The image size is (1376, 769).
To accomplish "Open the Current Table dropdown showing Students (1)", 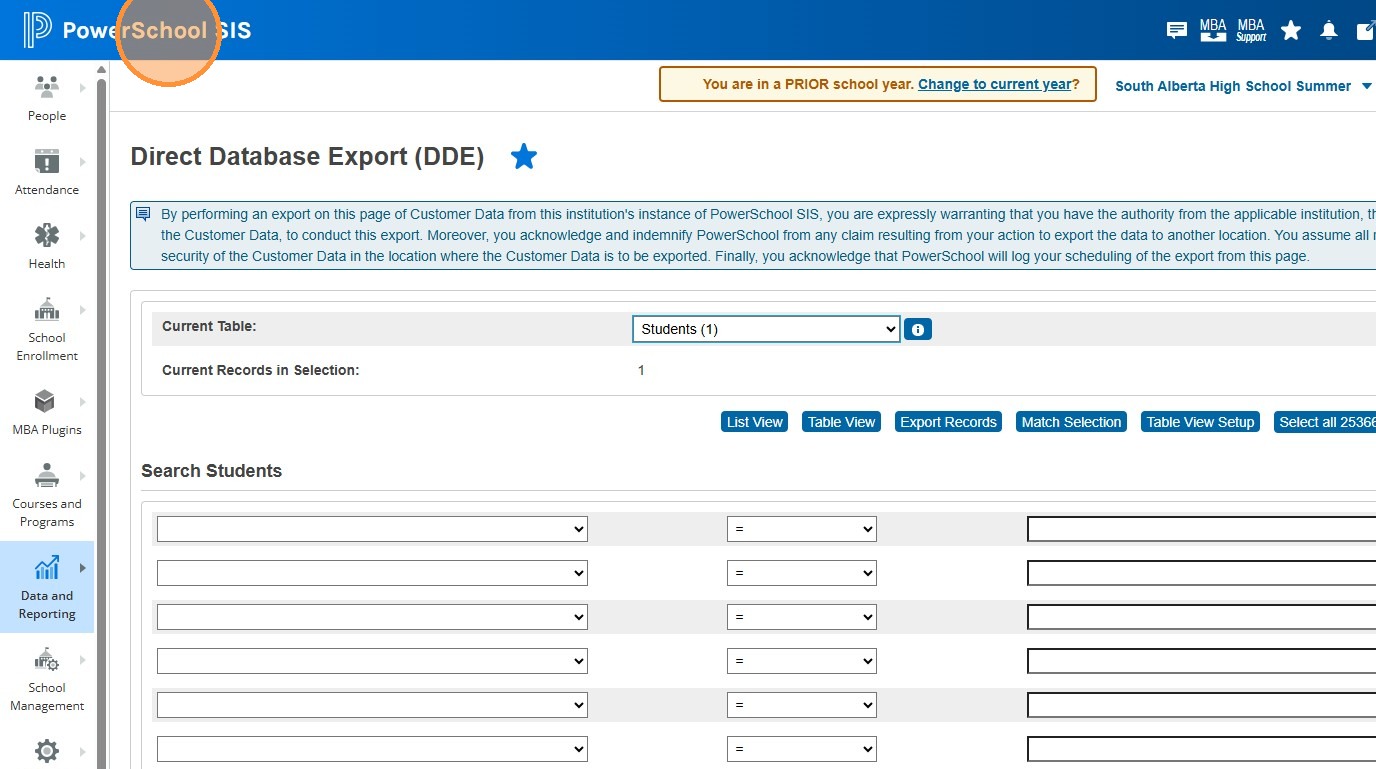I will click(766, 329).
